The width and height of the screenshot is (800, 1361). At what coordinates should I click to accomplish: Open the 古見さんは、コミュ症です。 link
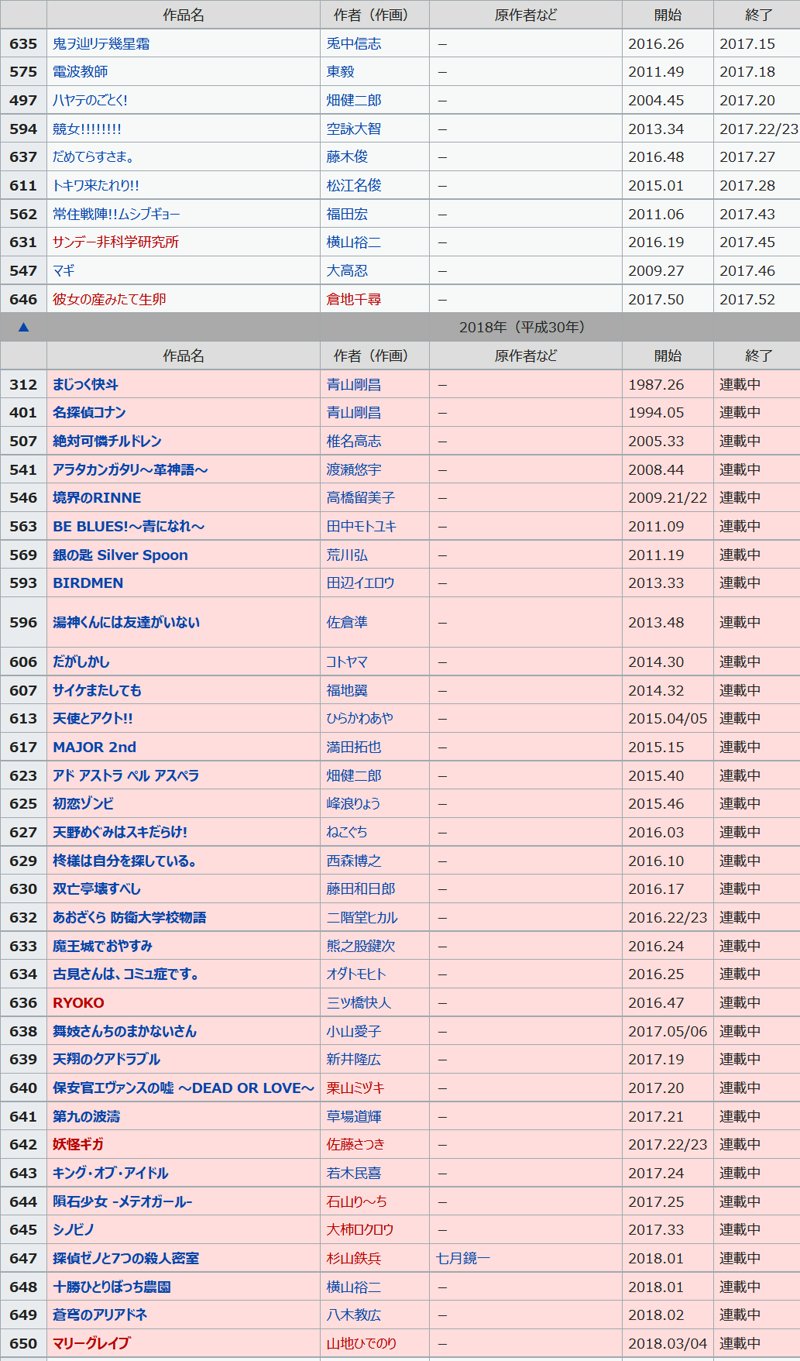[x=126, y=974]
